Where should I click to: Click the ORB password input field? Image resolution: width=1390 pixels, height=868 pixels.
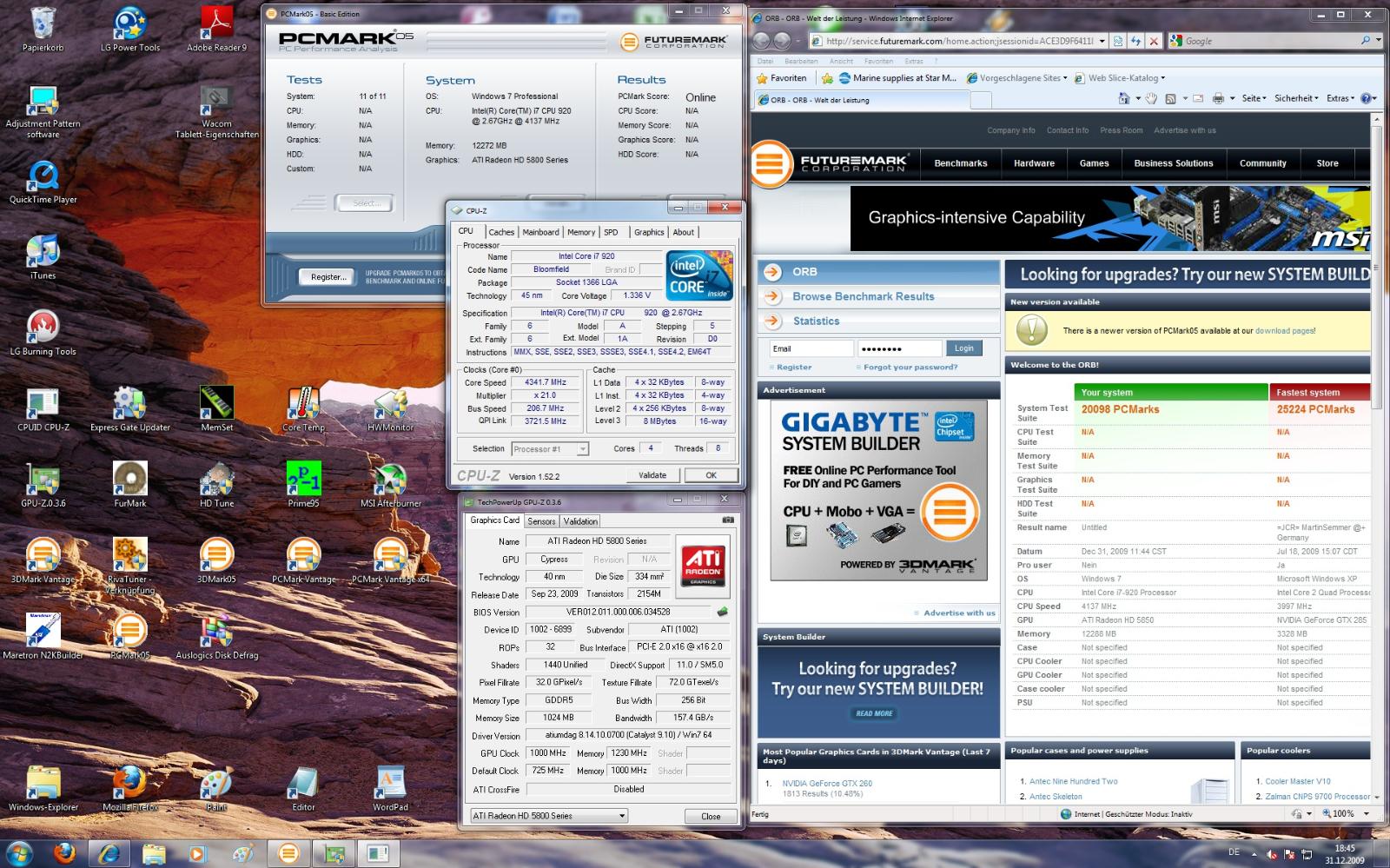[x=900, y=348]
